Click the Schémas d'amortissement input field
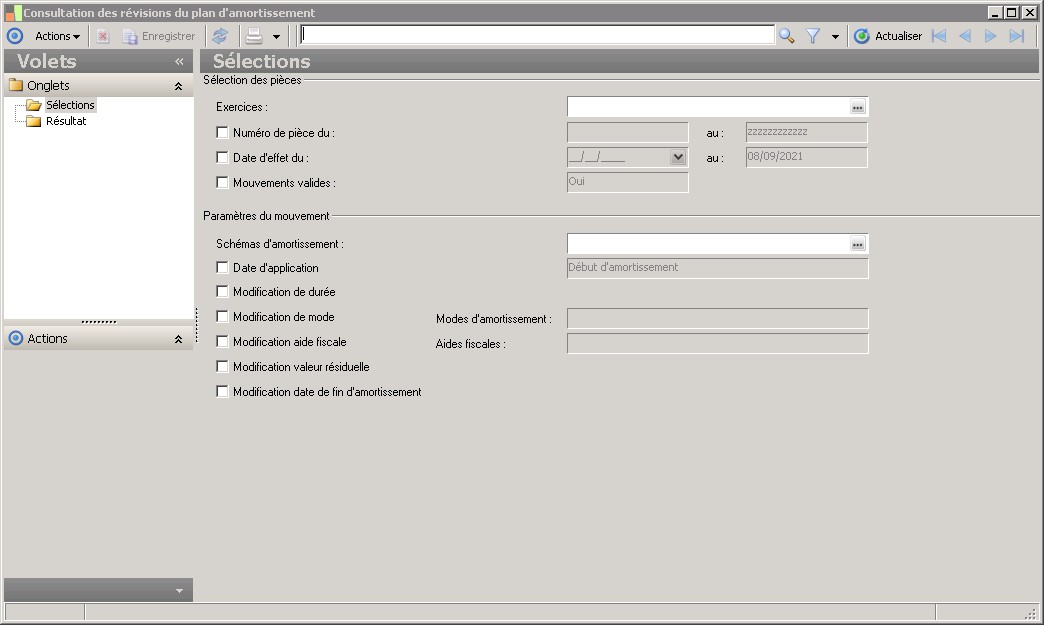This screenshot has height=625, width=1044. click(x=708, y=244)
